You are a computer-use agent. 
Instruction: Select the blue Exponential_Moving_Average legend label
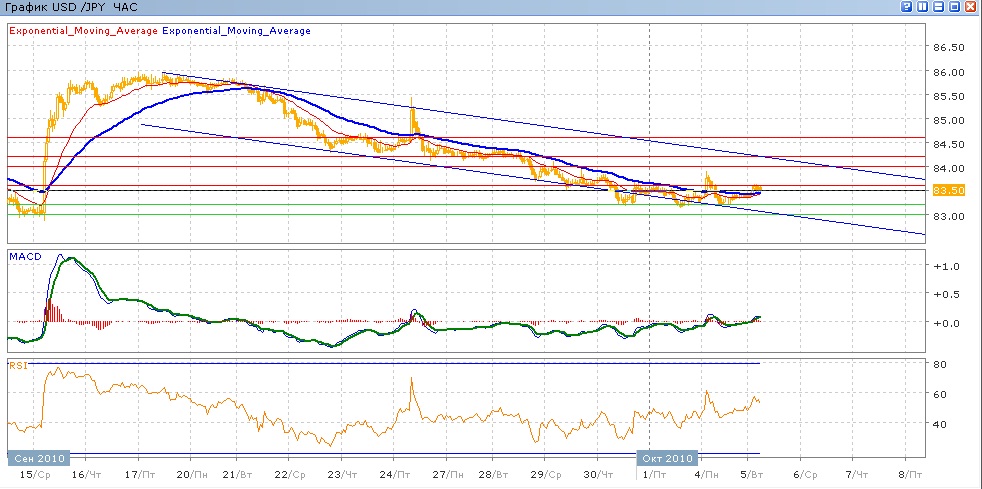(x=236, y=31)
